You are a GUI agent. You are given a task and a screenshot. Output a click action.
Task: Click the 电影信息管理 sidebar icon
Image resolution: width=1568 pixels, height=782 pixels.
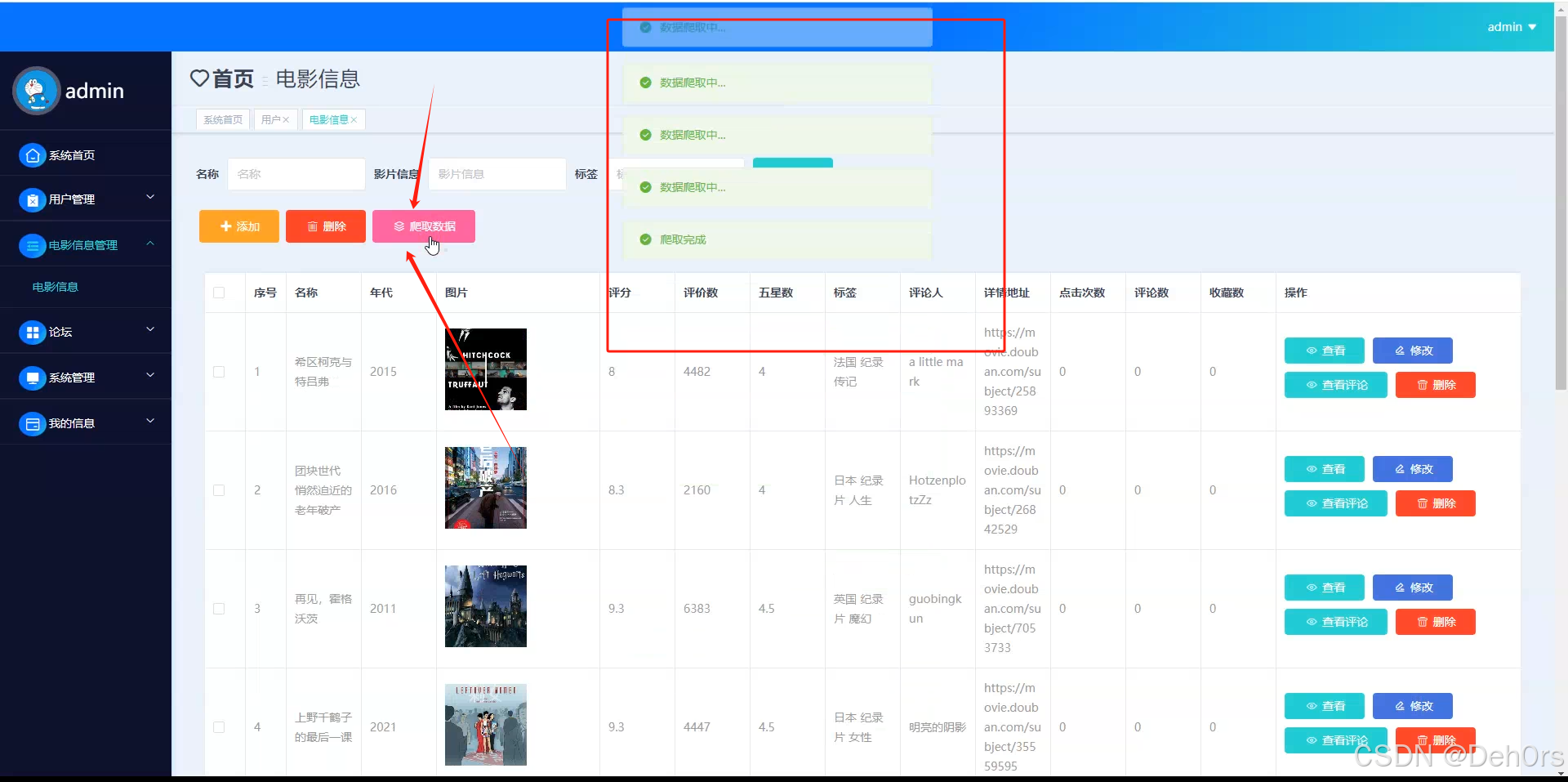click(32, 244)
